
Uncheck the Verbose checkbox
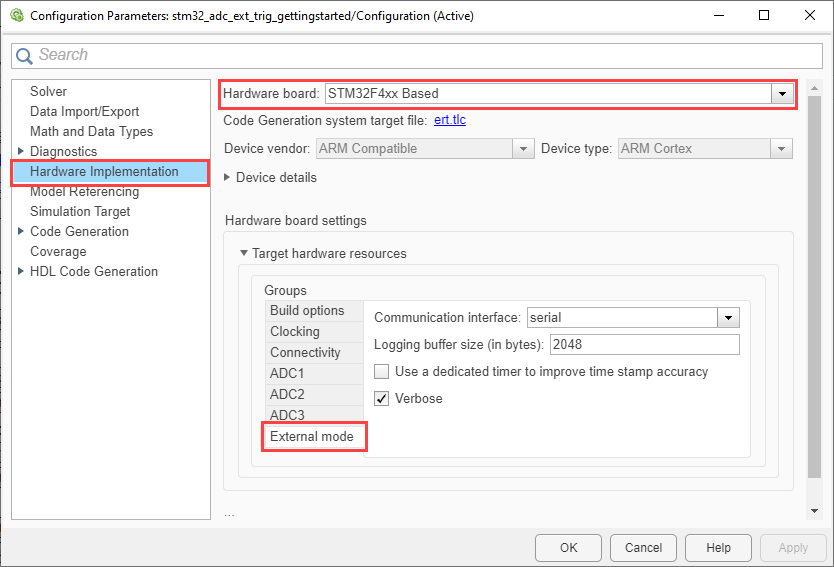[x=382, y=399]
